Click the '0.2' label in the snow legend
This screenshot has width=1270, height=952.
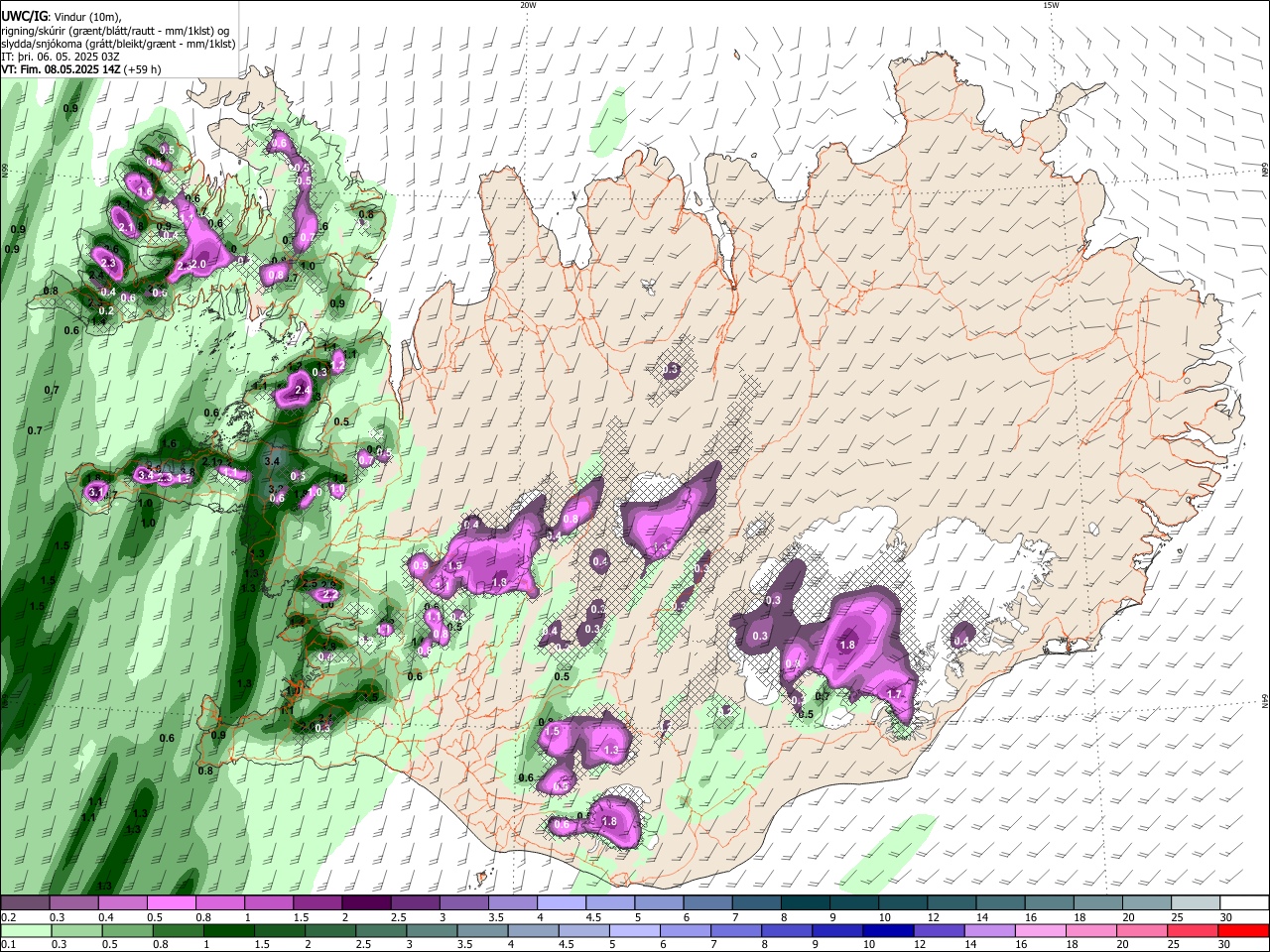click(8, 917)
